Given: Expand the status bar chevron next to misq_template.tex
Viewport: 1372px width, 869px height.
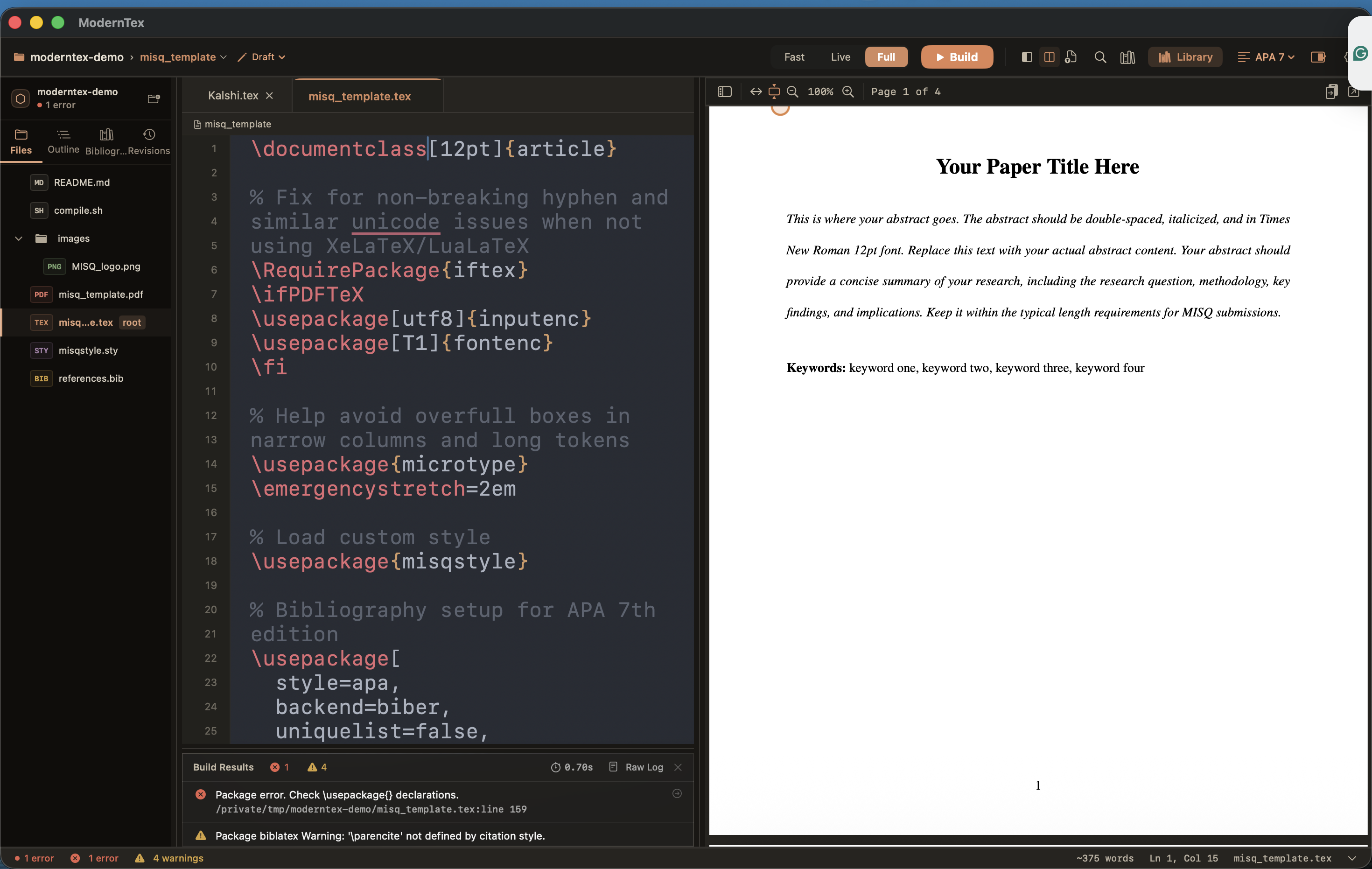Looking at the screenshot, I should [1351, 858].
